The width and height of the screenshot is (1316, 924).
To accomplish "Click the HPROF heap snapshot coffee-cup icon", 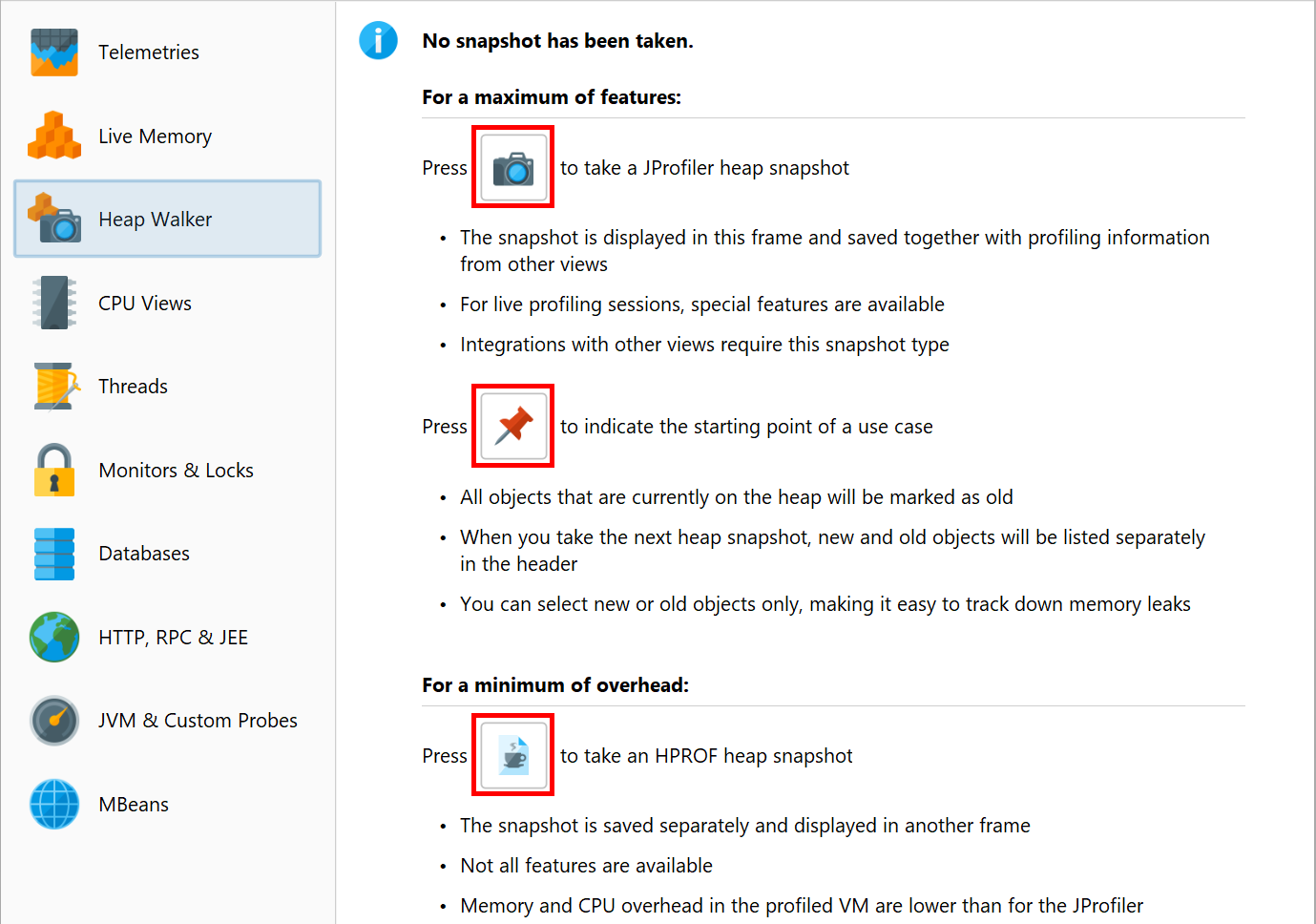I will pos(513,755).
